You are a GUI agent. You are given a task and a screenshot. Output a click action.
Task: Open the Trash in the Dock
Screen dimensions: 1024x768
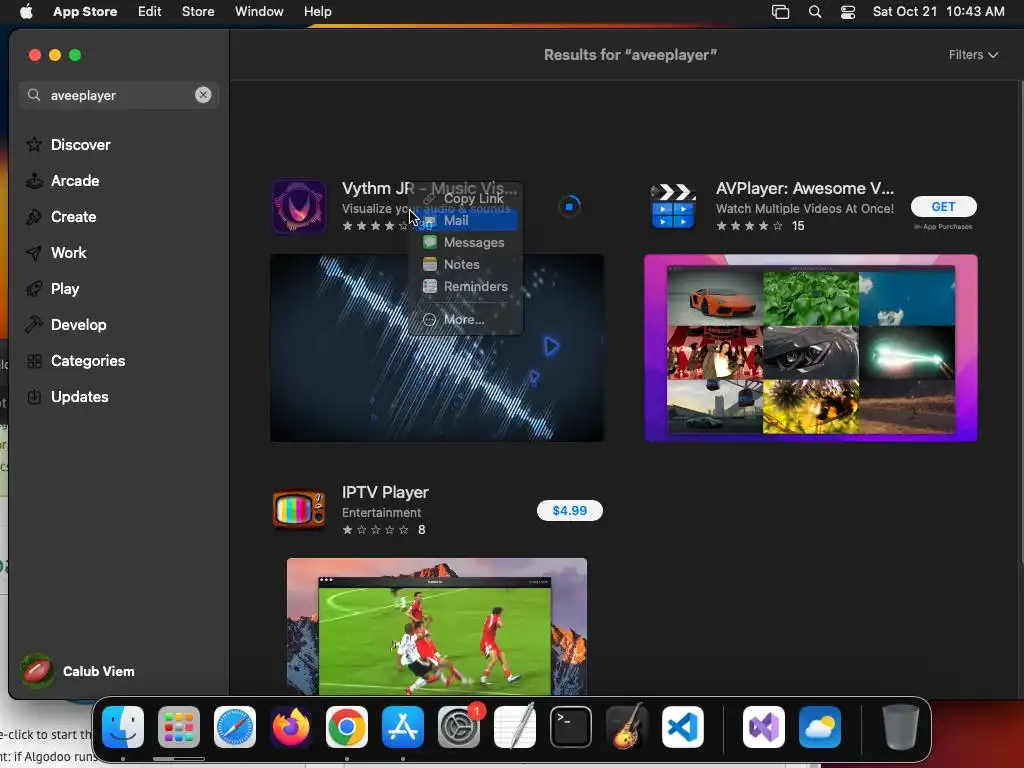point(901,727)
